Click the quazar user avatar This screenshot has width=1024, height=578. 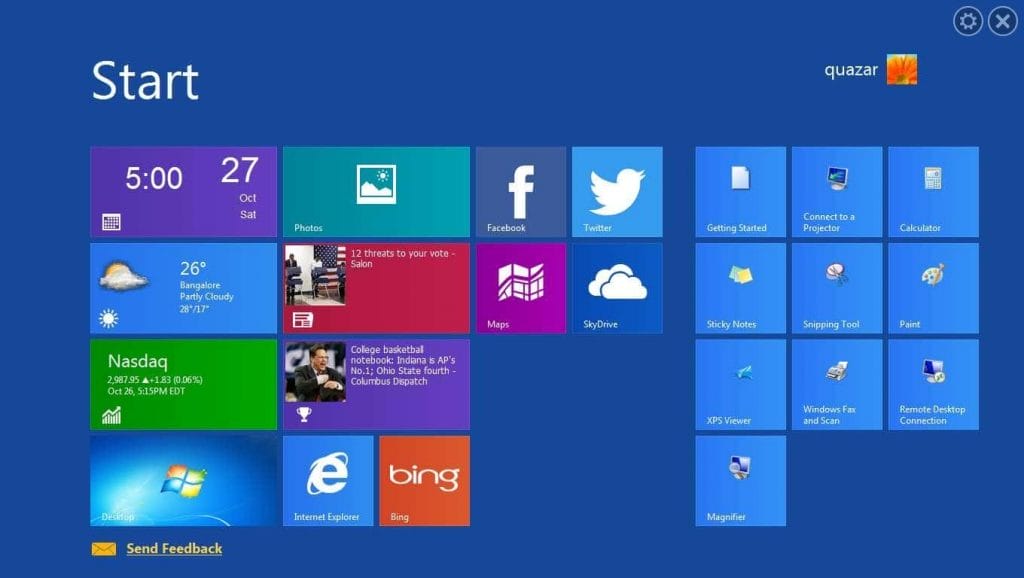pyautogui.click(x=901, y=69)
